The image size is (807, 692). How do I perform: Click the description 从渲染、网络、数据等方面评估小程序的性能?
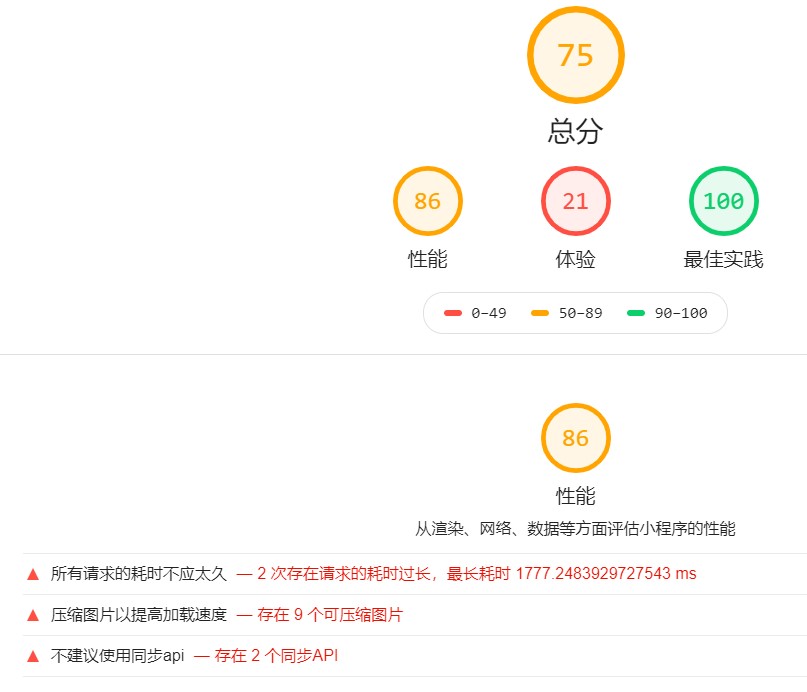click(575, 528)
